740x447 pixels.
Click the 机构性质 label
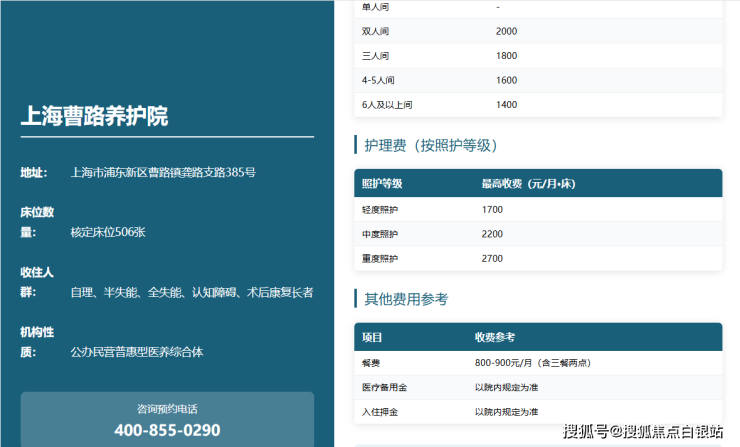37,342
